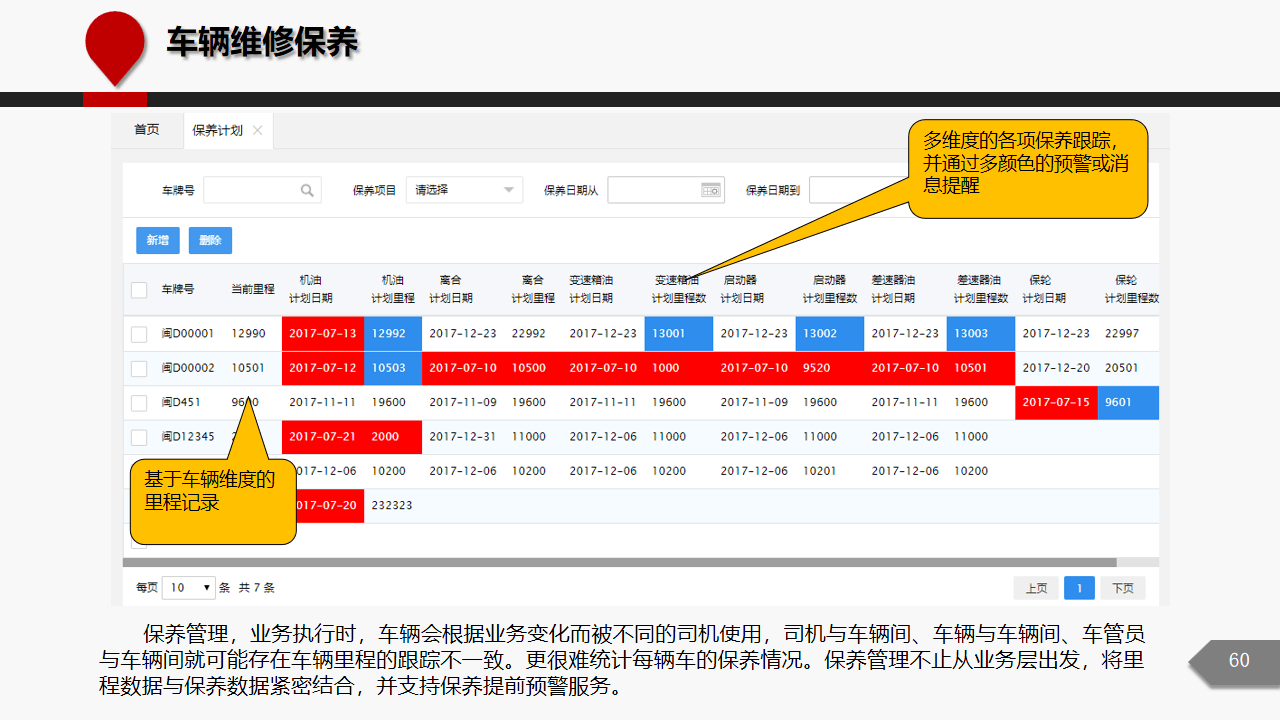
Task: Click the 启动器 计划日期 column header
Action: coord(742,289)
